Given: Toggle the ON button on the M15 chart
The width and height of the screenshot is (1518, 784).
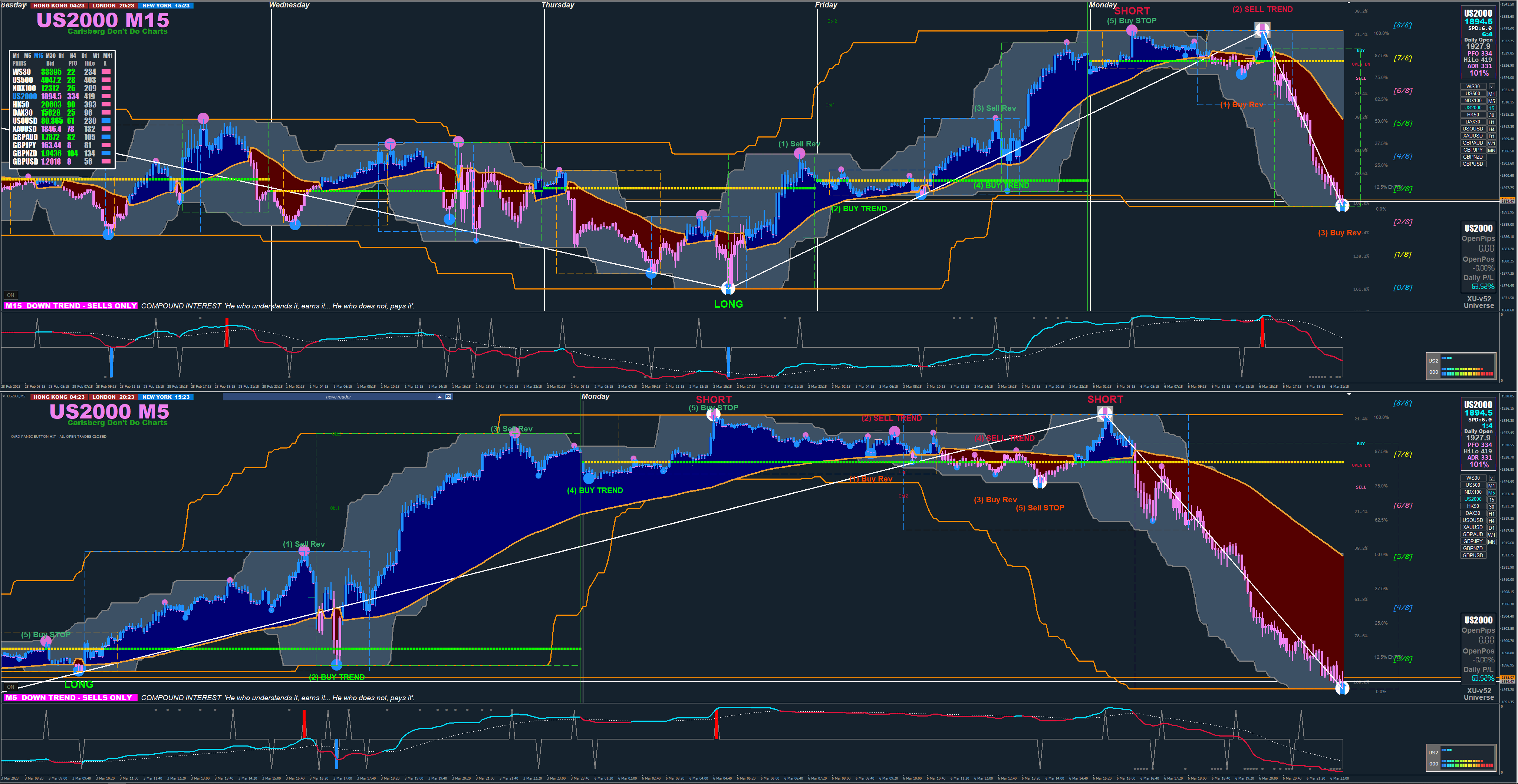Looking at the screenshot, I should (x=11, y=295).
